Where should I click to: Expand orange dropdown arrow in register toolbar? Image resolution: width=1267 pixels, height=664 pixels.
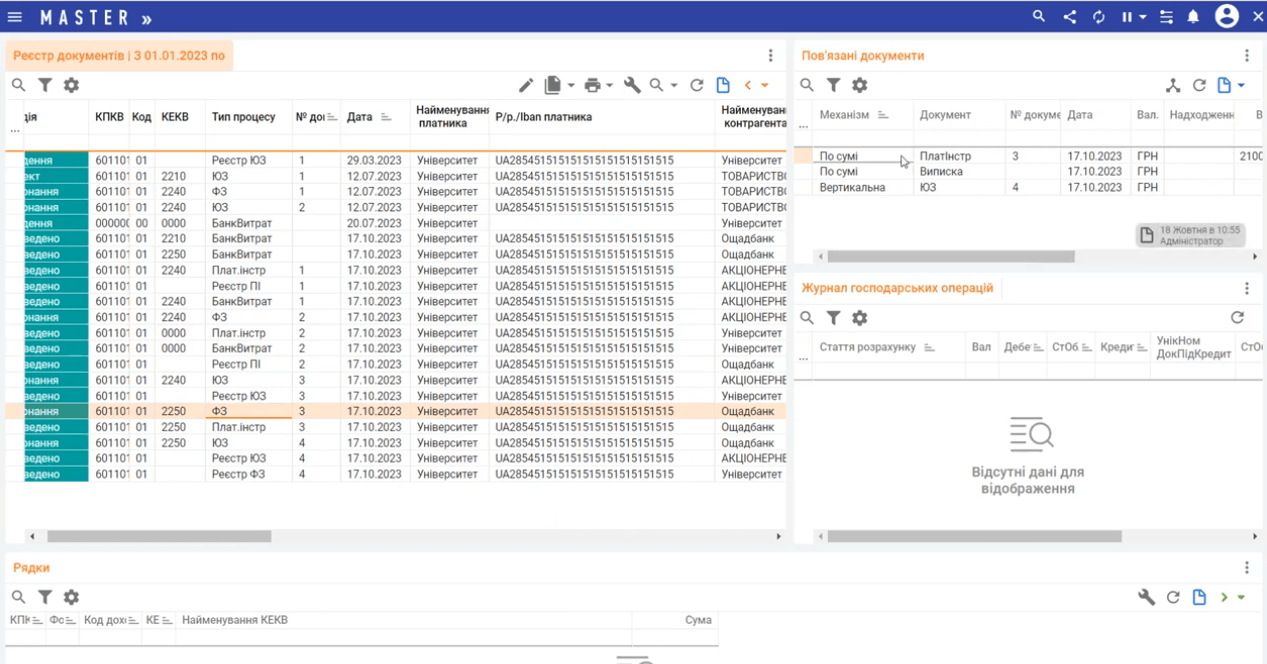pyautogui.click(x=765, y=86)
